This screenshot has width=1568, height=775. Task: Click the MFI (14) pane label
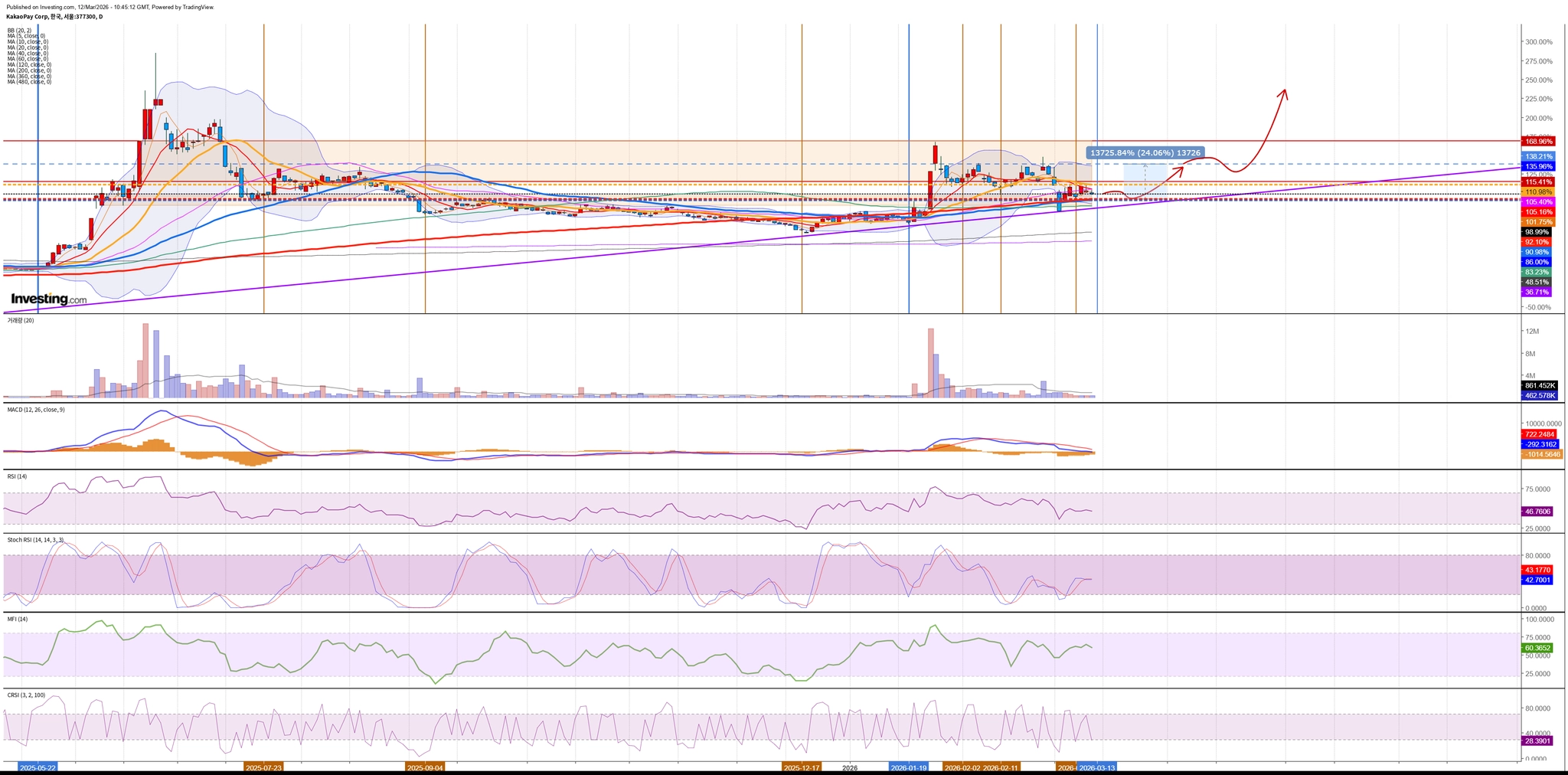pos(18,619)
